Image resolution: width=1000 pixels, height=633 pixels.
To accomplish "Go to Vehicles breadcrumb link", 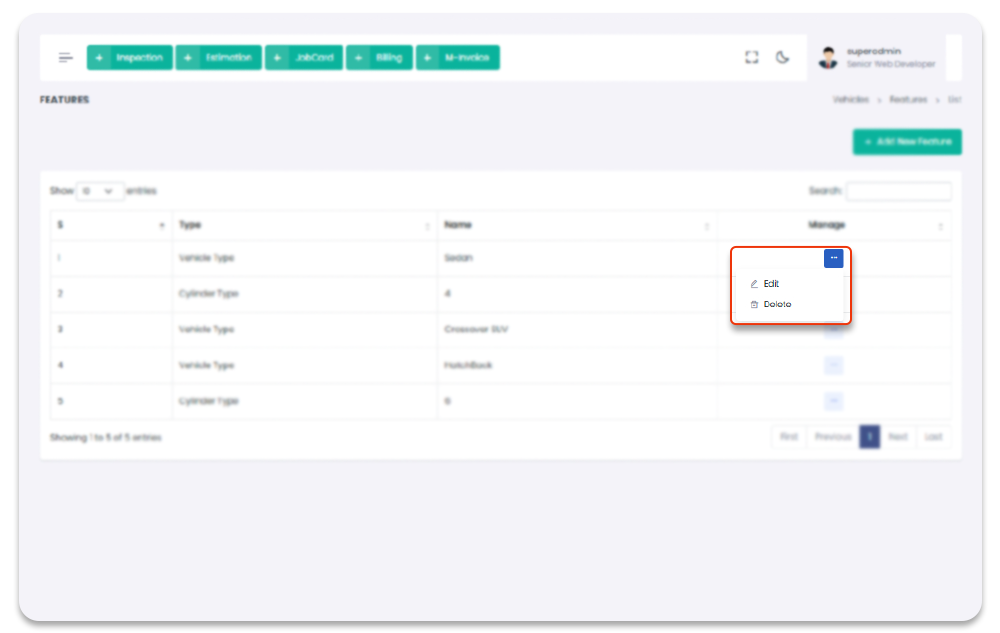I will coord(850,100).
